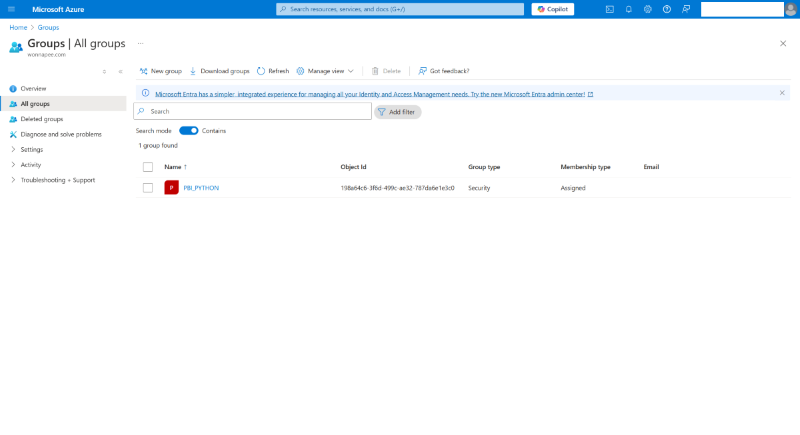Select the PBI_PYTHON row checkbox
Viewport: 800px width, 435px height.
[148, 188]
